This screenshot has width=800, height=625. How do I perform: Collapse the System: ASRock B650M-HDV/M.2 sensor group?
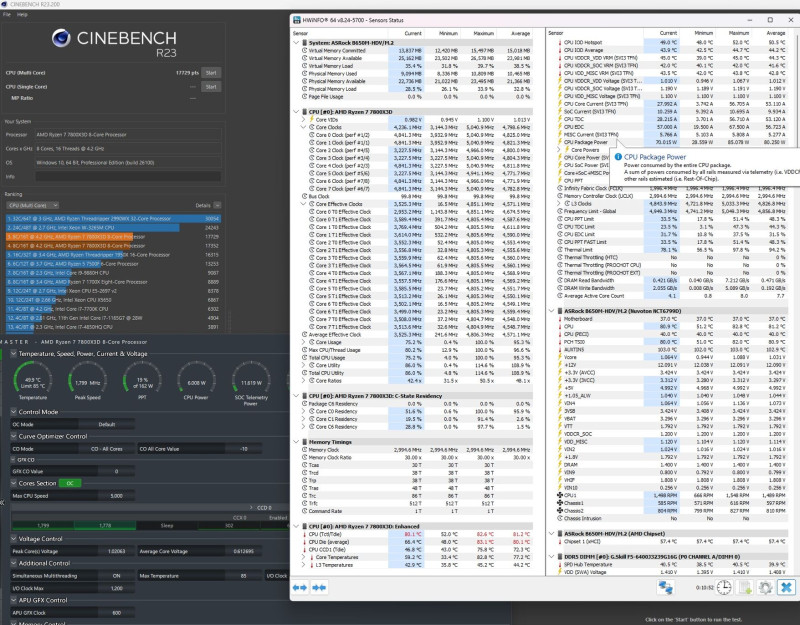point(295,43)
